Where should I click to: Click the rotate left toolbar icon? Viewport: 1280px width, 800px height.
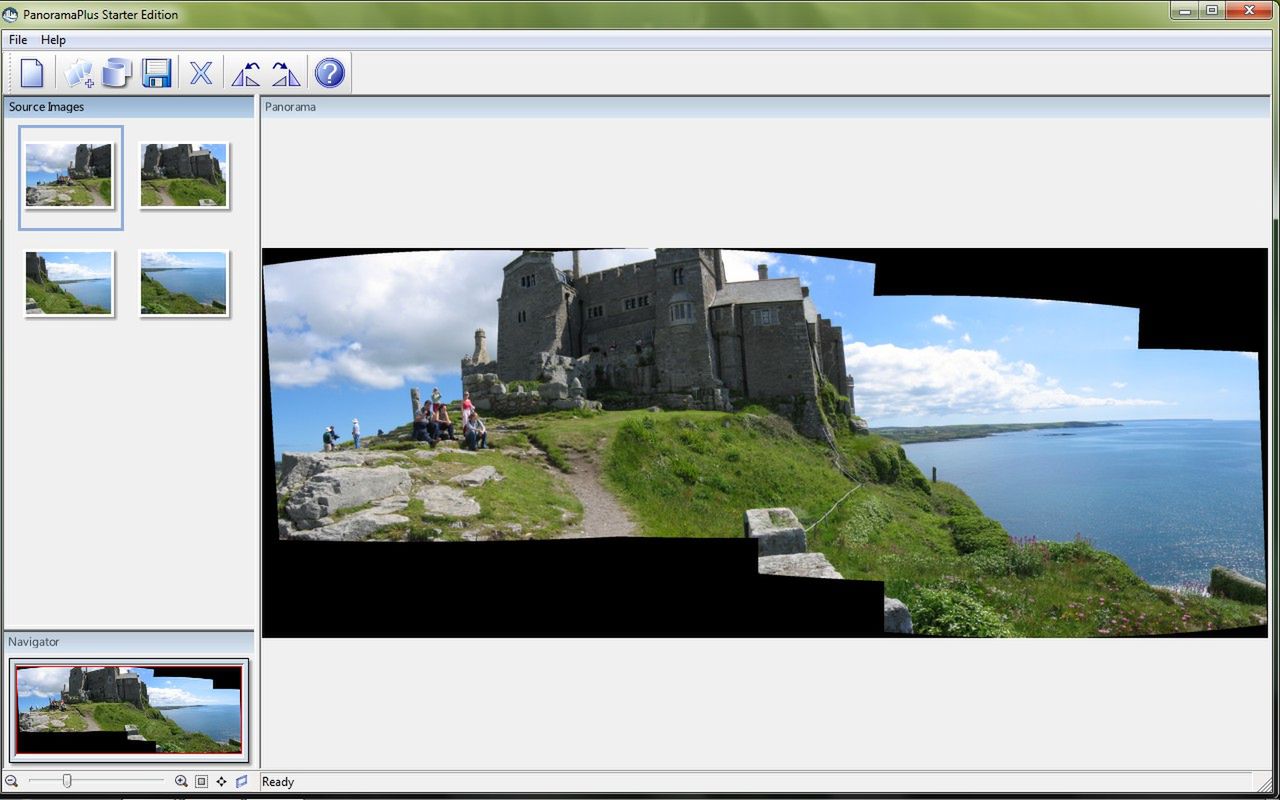pyautogui.click(x=245, y=73)
